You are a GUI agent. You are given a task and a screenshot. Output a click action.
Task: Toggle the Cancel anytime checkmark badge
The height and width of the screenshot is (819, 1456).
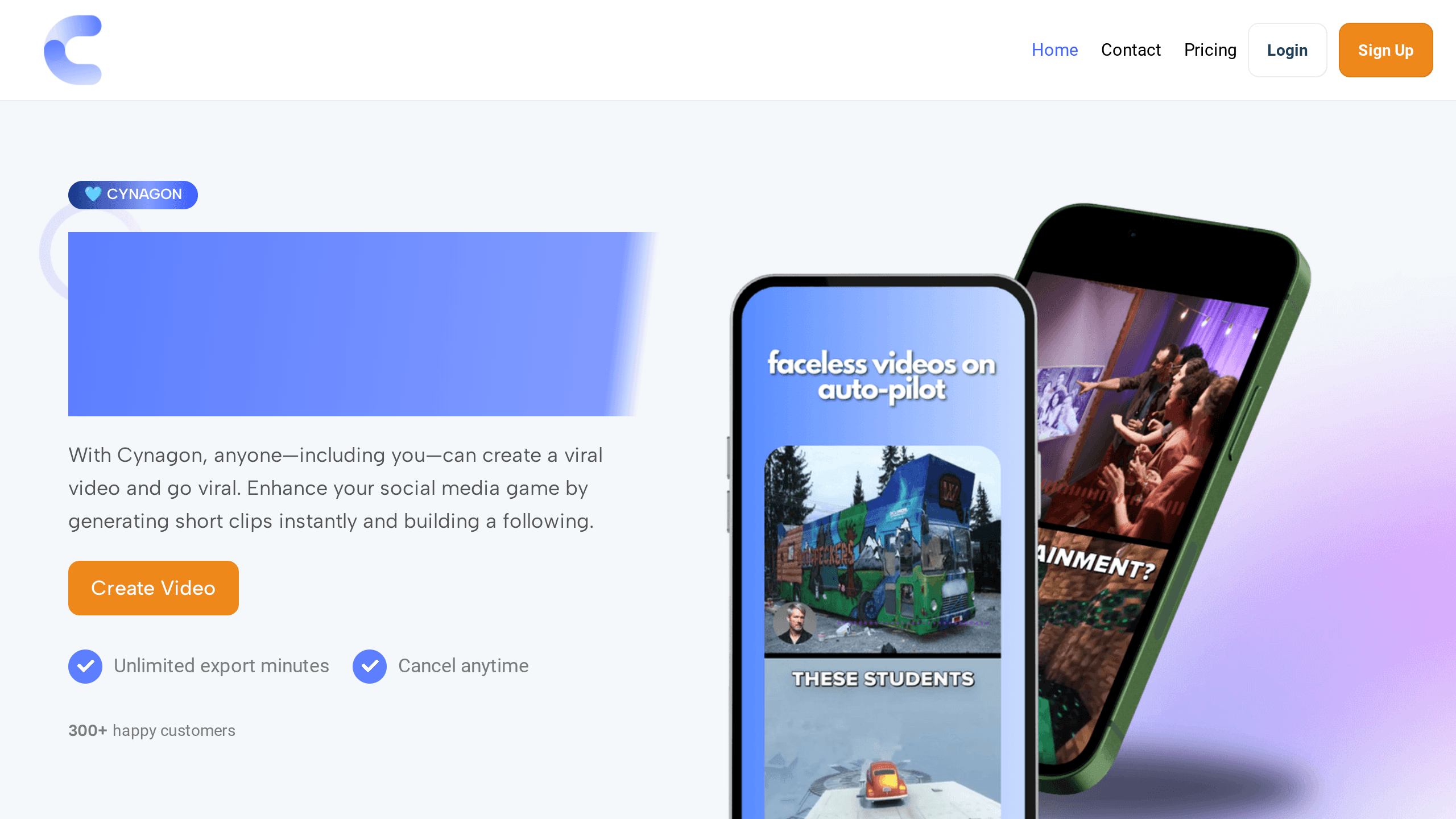click(370, 666)
